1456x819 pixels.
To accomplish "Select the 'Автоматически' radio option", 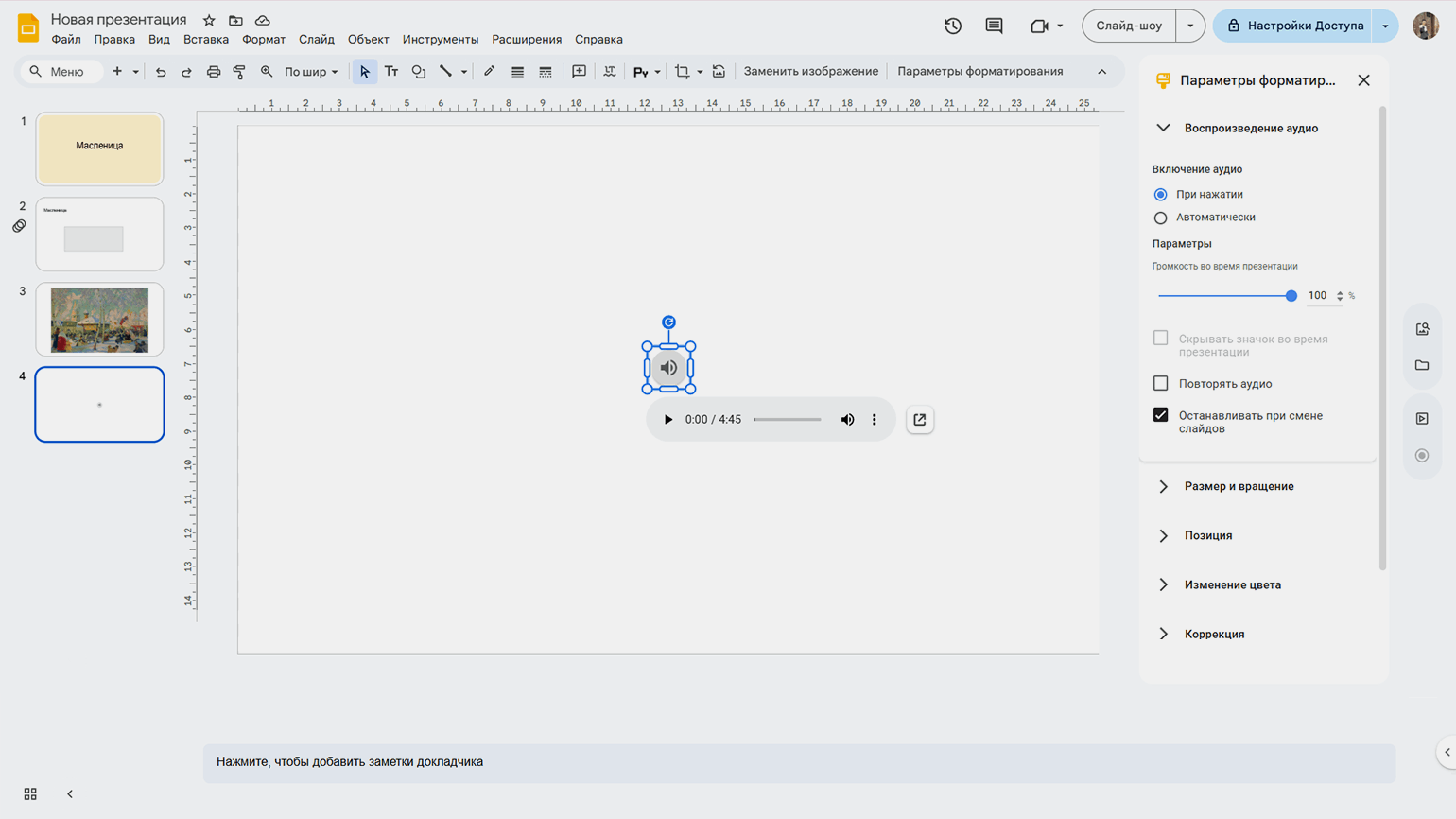I will click(1161, 218).
